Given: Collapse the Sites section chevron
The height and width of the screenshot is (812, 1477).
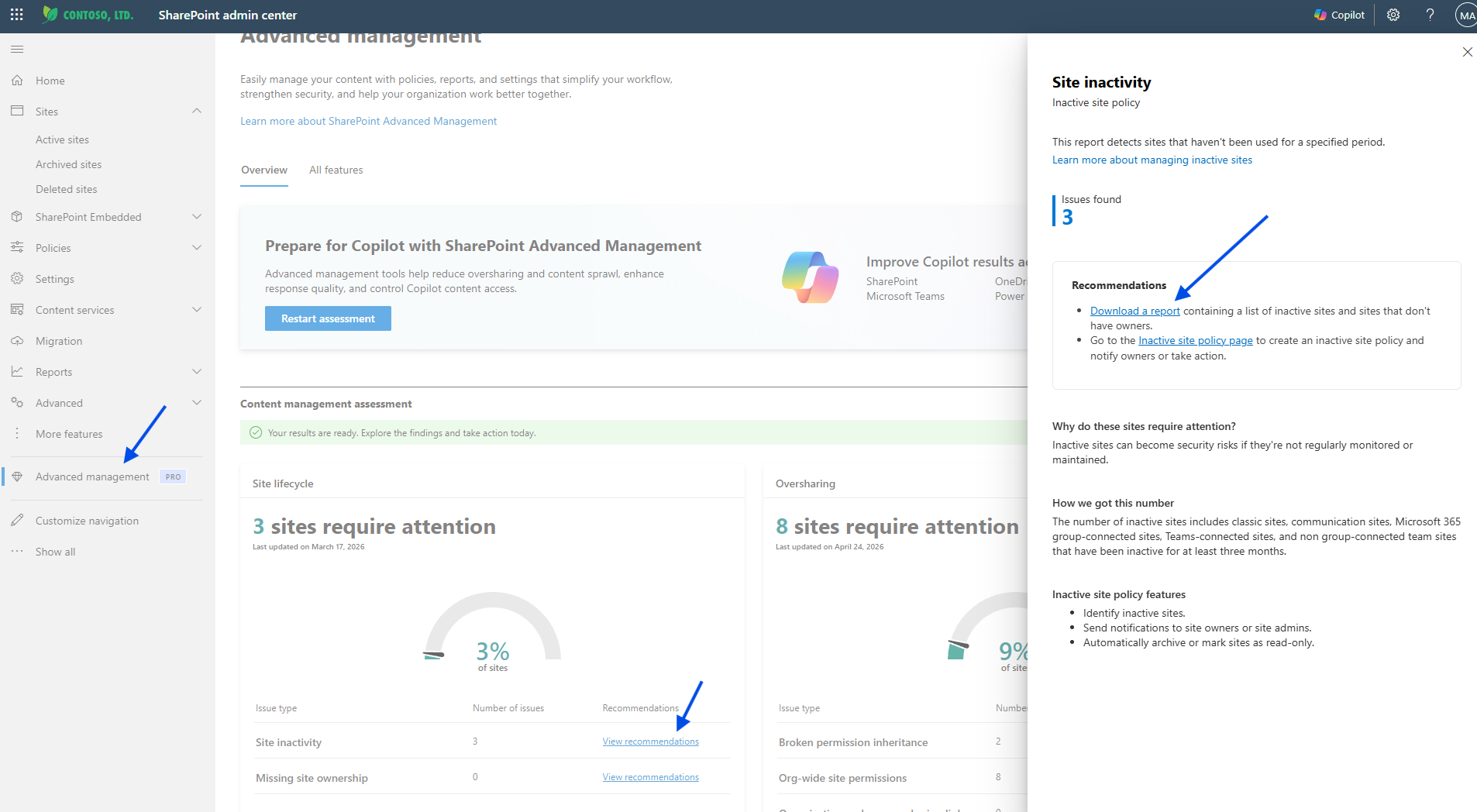Looking at the screenshot, I should (x=197, y=112).
